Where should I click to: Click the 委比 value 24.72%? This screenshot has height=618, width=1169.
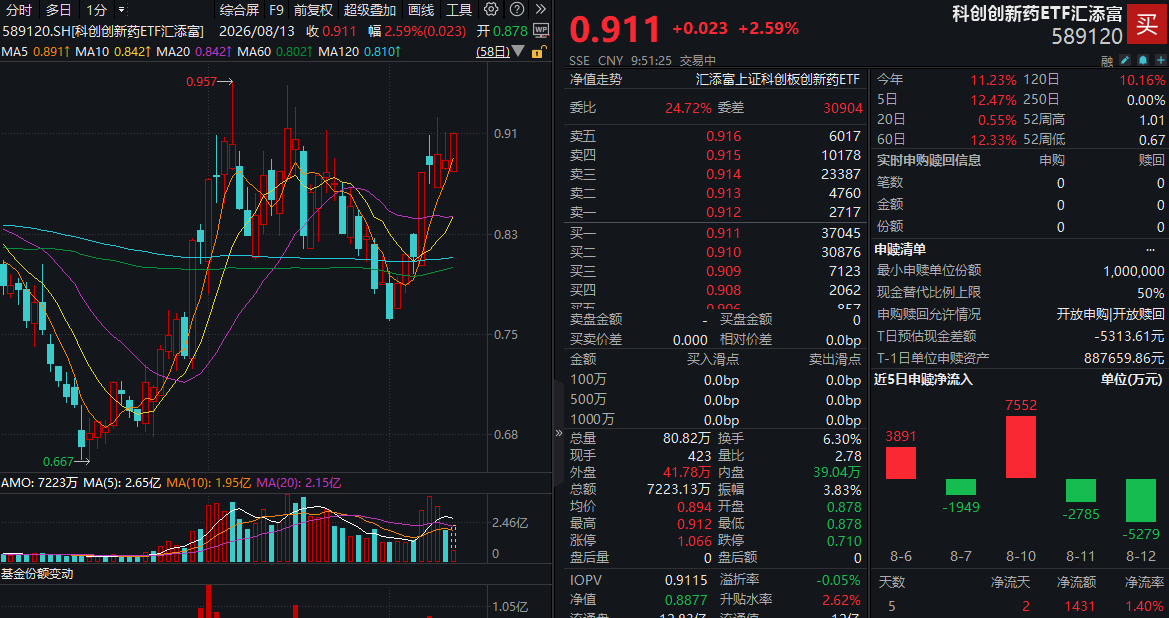click(688, 108)
